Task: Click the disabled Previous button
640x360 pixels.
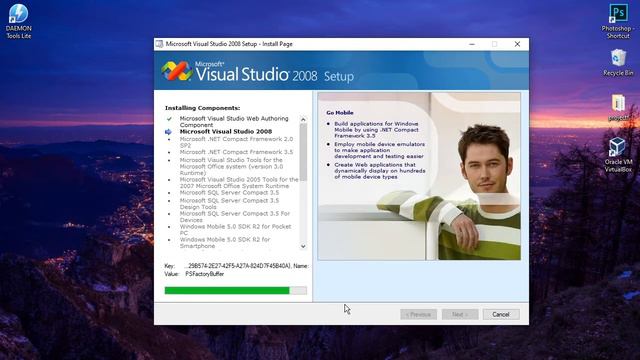Action: pos(418,314)
